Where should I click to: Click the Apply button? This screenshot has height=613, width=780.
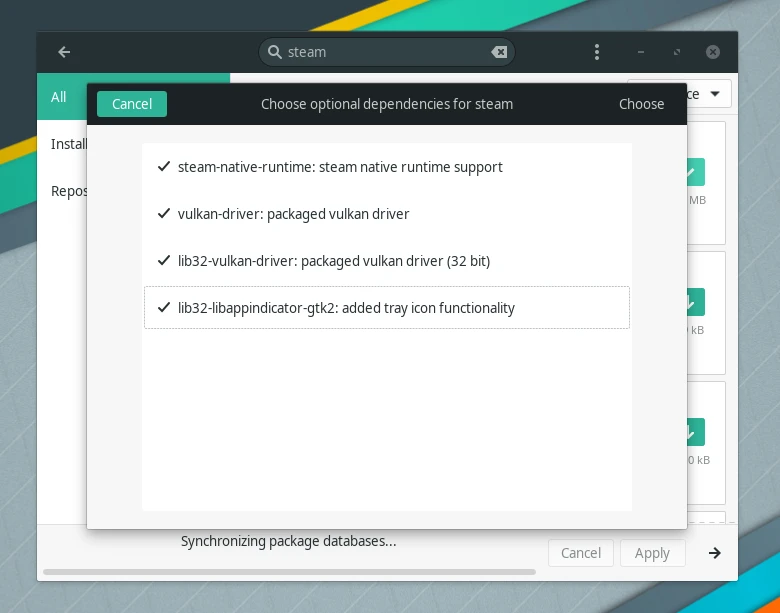(x=652, y=553)
